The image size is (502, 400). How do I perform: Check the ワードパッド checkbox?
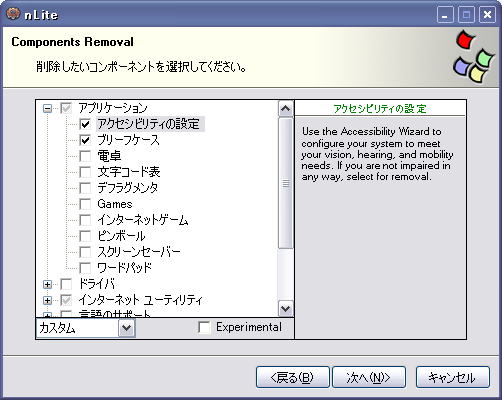pos(85,268)
